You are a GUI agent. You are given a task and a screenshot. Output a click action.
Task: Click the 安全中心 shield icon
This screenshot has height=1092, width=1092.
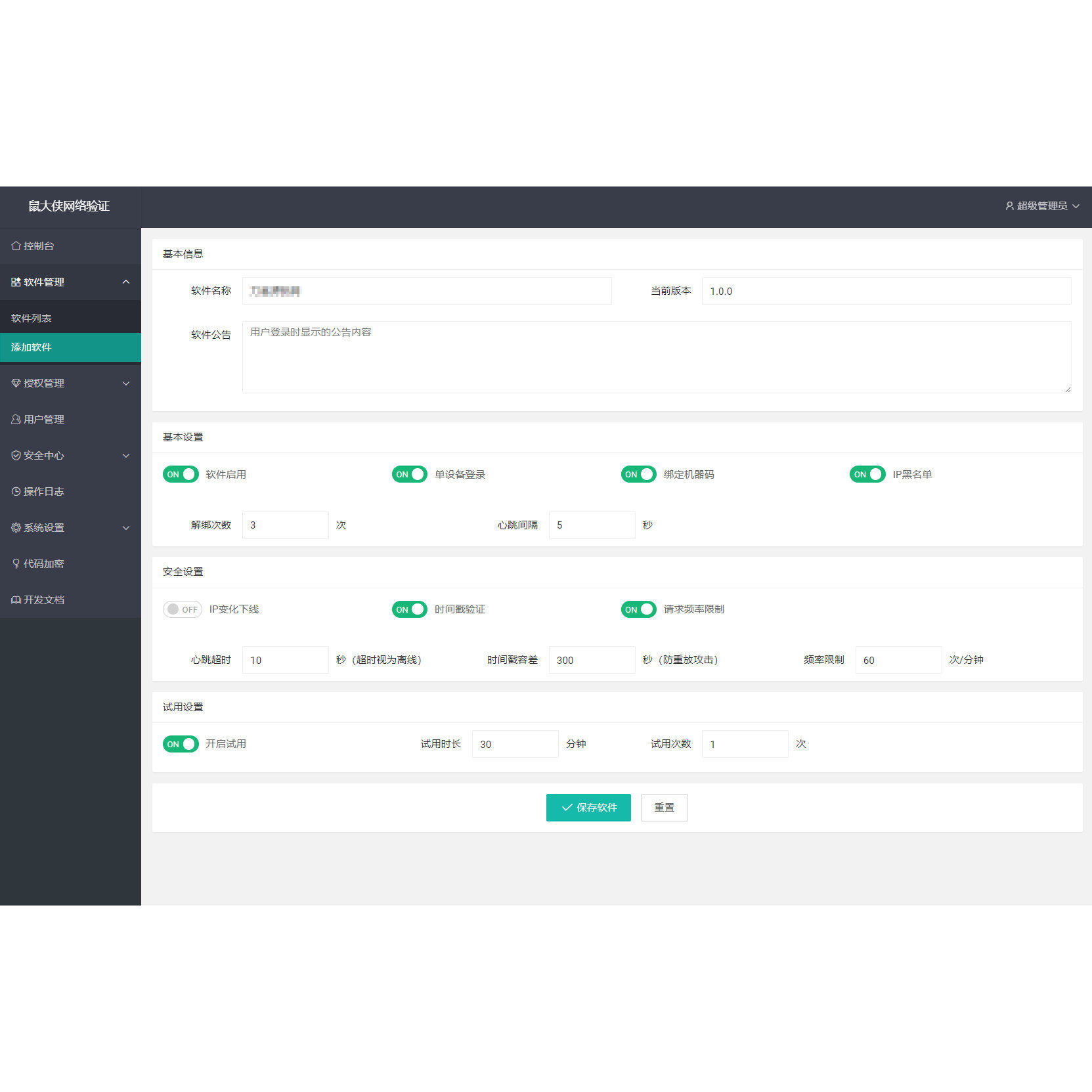click(16, 456)
